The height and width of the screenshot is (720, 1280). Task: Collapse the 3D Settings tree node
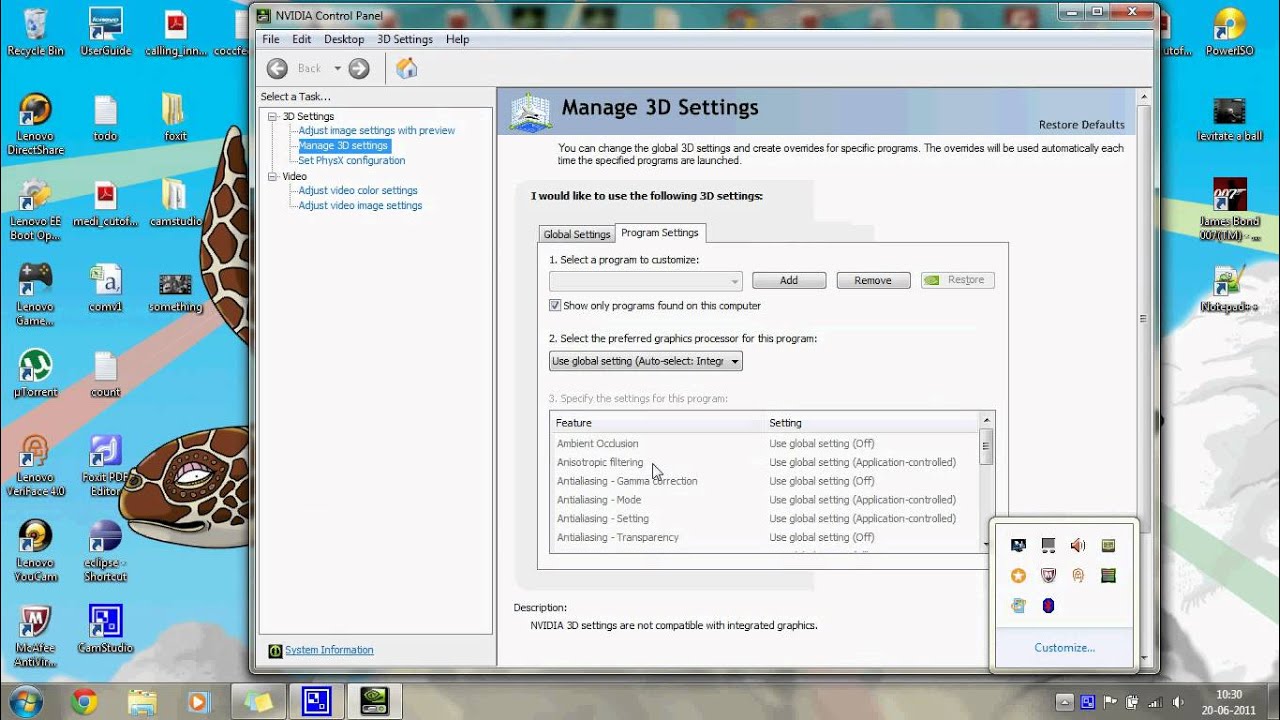272,116
